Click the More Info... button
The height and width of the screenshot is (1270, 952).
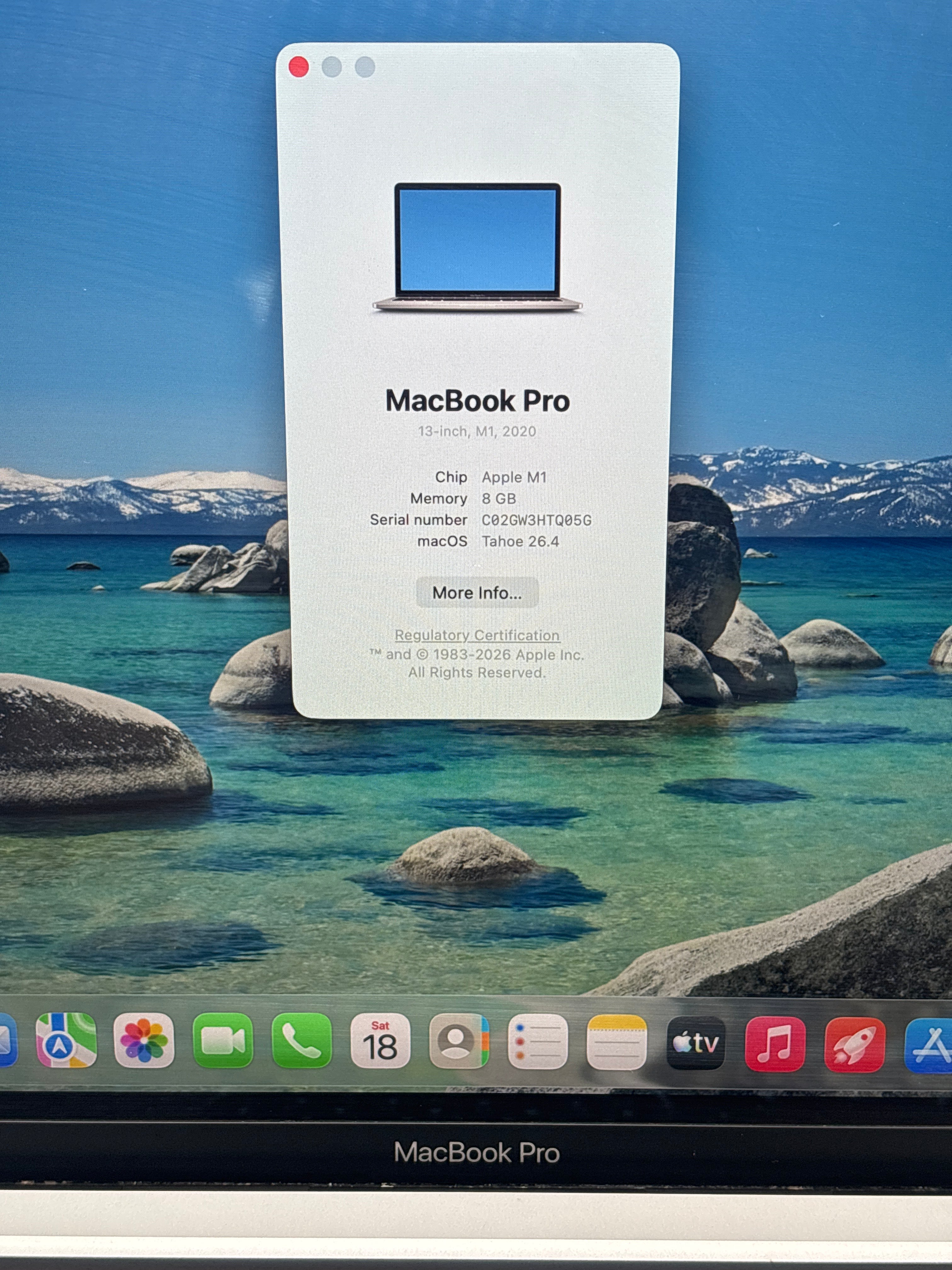click(x=477, y=592)
